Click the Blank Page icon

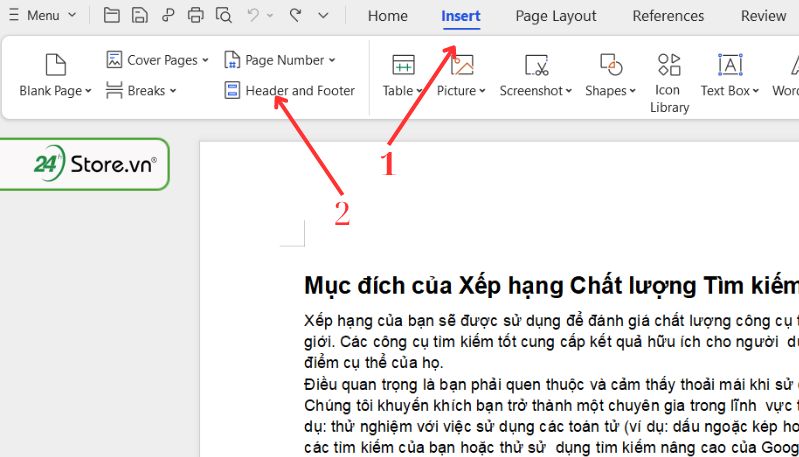tap(56, 65)
